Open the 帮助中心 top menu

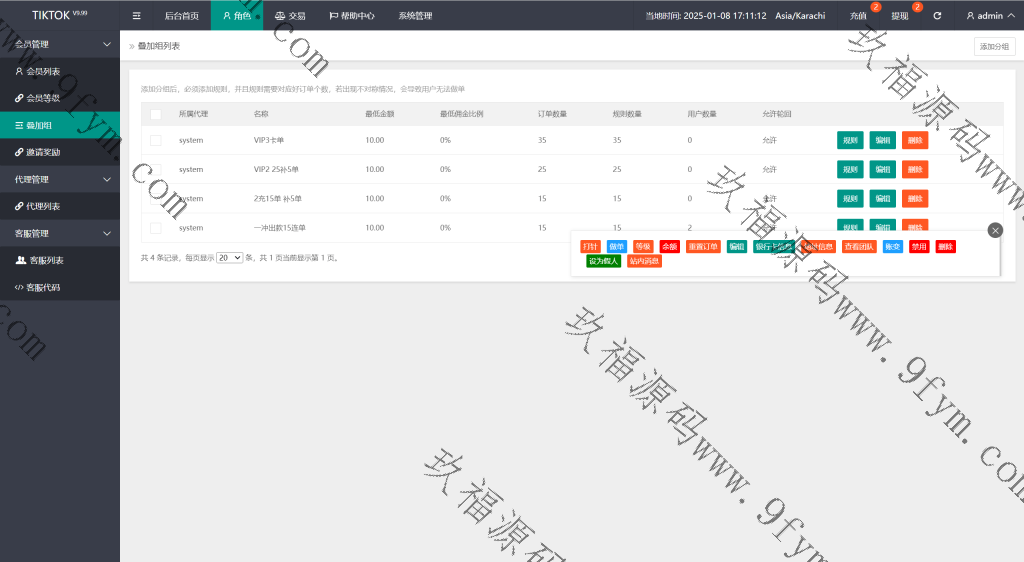tap(351, 16)
